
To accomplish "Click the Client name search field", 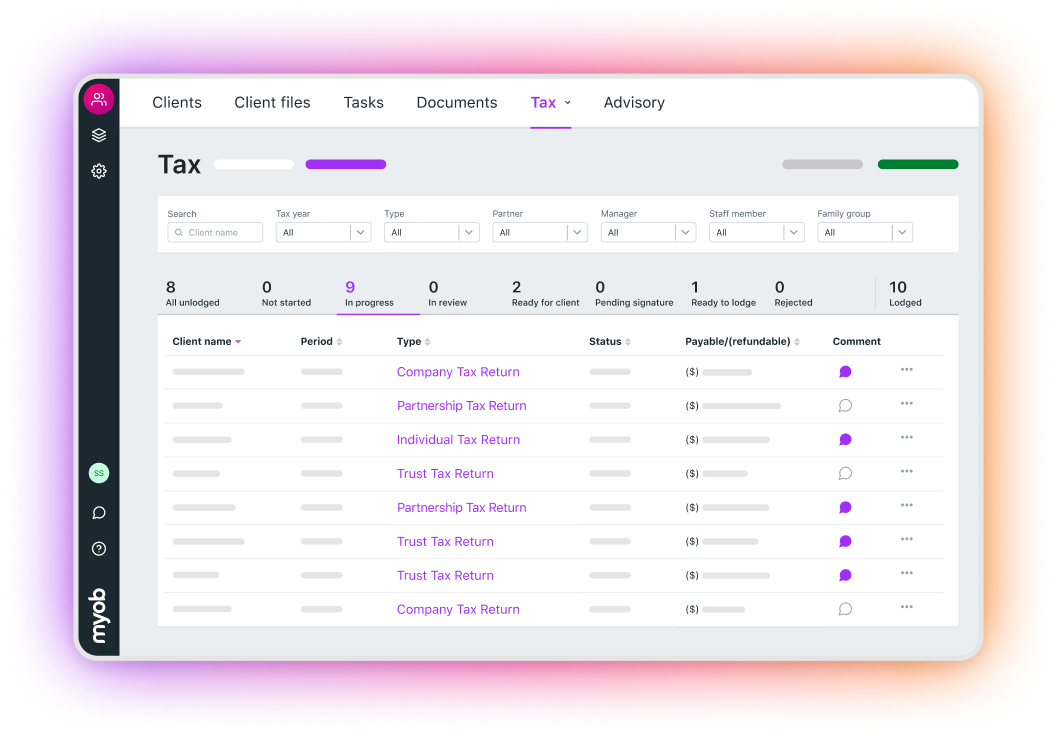I will [215, 233].
